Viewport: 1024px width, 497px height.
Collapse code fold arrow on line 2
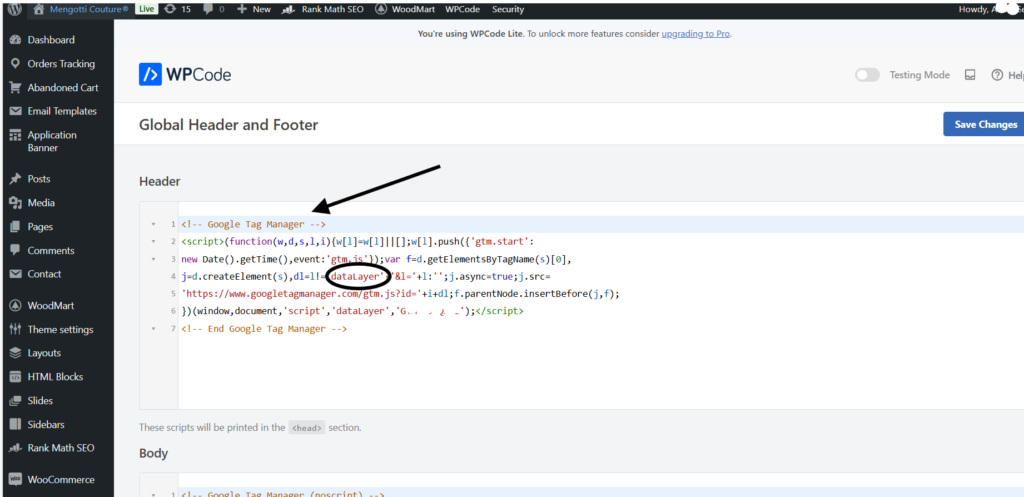click(153, 242)
